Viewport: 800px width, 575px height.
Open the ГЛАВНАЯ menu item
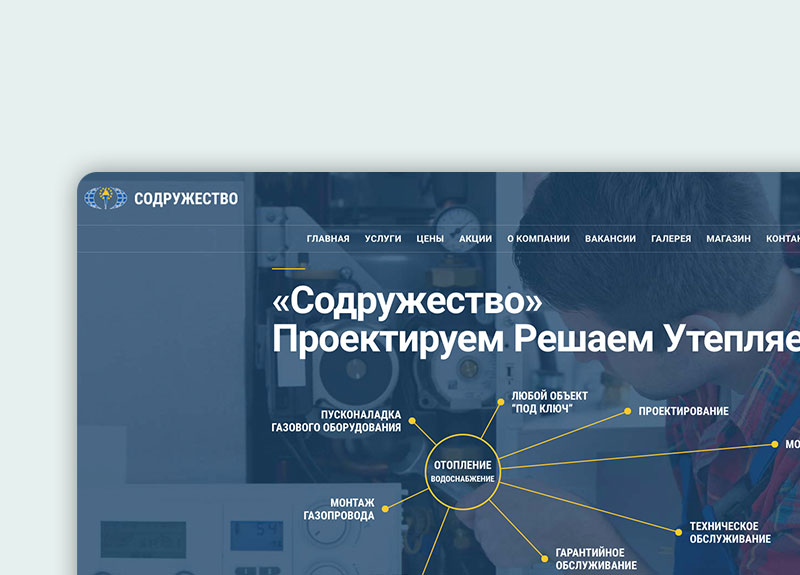click(328, 239)
